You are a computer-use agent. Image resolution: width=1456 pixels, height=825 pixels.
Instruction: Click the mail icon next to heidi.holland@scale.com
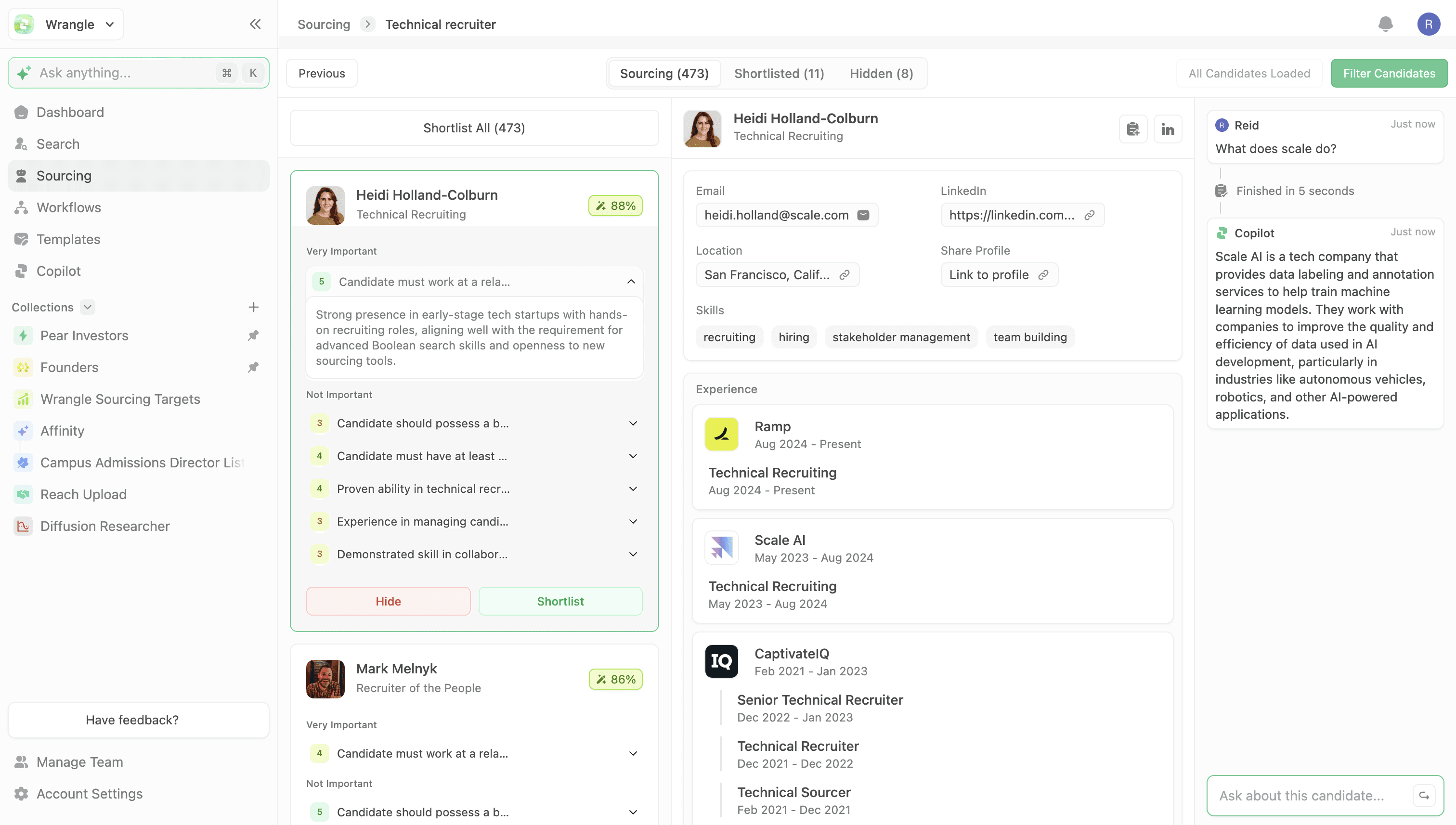pos(863,215)
